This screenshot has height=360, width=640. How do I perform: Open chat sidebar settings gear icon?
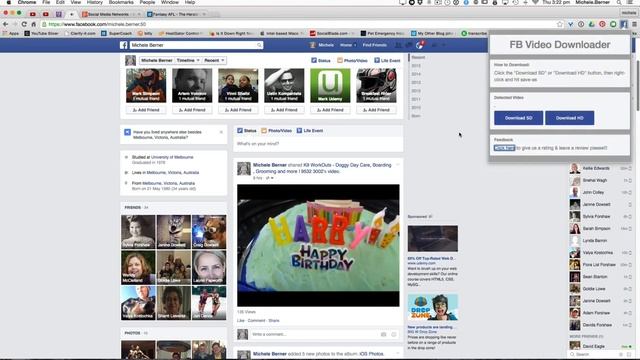pos(621,354)
